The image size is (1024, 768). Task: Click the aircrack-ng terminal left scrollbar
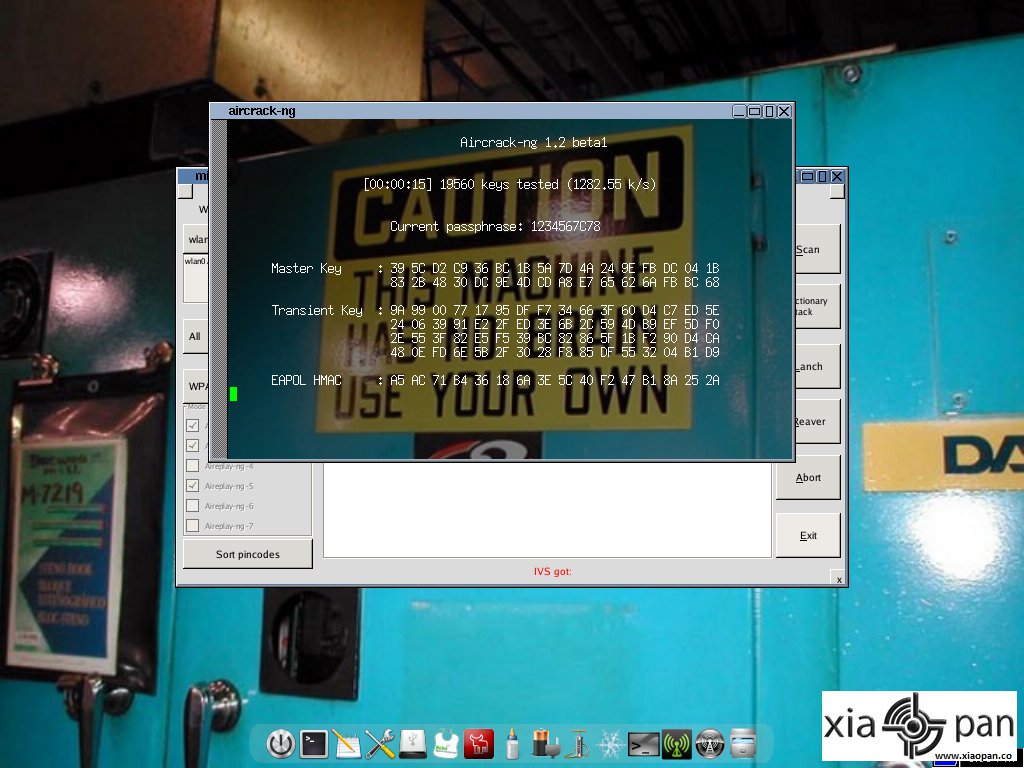[x=220, y=289]
